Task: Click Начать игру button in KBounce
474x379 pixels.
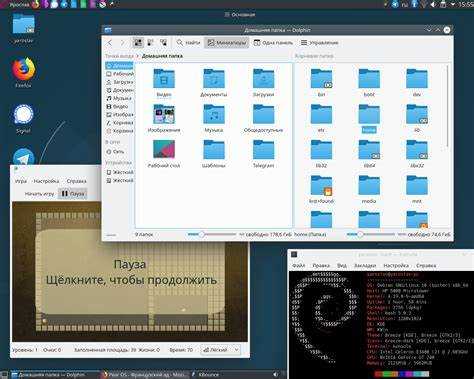Action: click(39, 193)
